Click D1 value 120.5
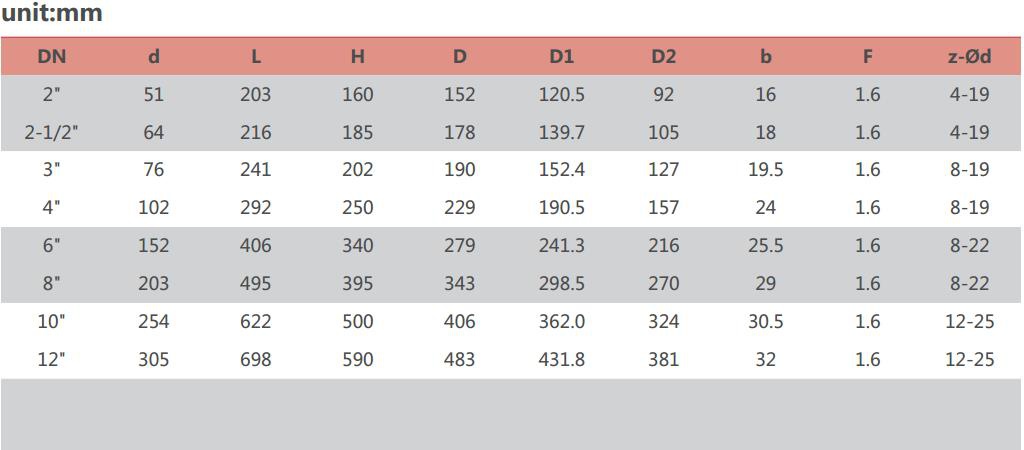 click(x=562, y=95)
